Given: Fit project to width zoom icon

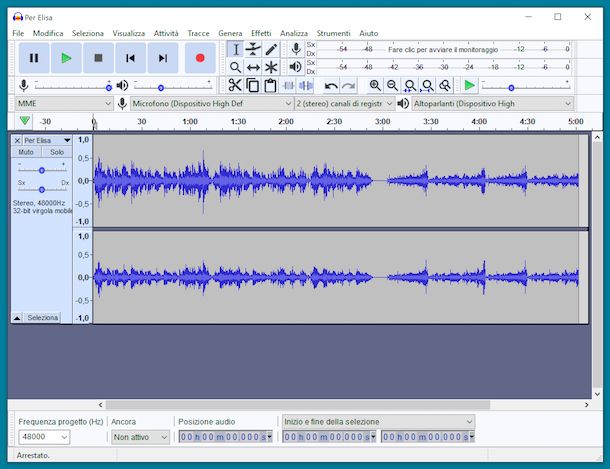Looking at the screenshot, I should [x=428, y=85].
